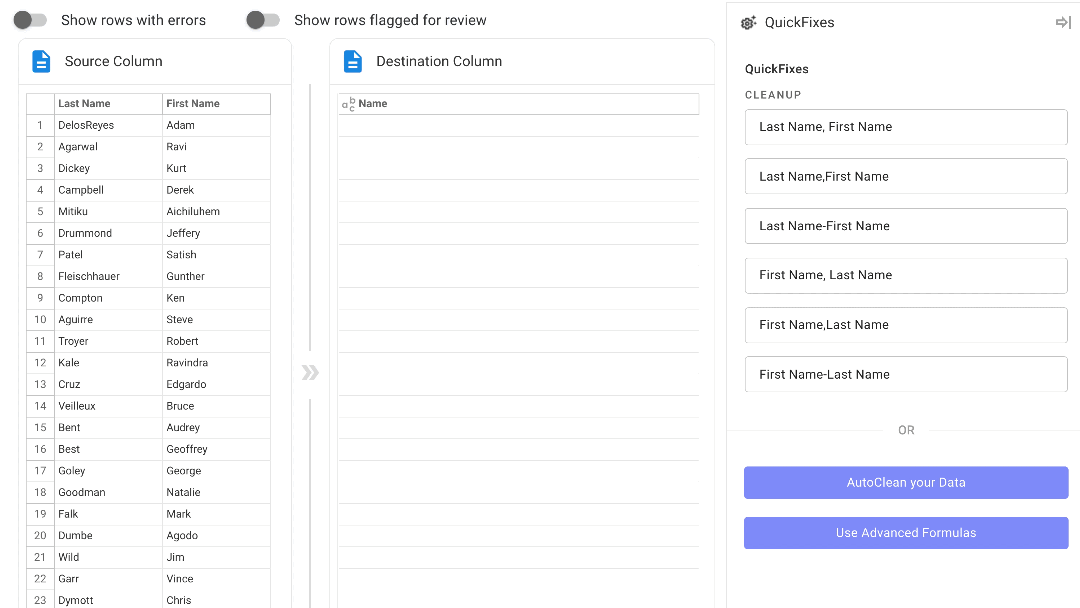1080x608 pixels.
Task: Click the Best cell
Action: [108, 449]
